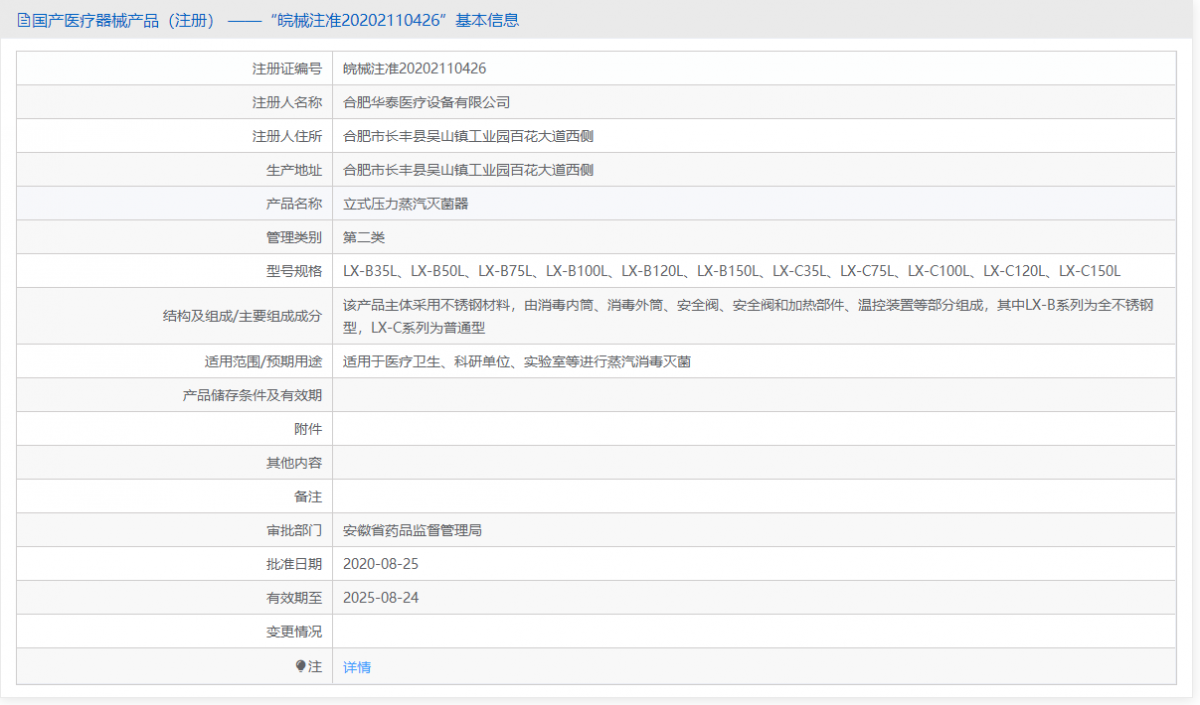The width and height of the screenshot is (1200, 705).
Task: Click registrant name 合肥华泰医疗设备有限公司
Action: [427, 102]
